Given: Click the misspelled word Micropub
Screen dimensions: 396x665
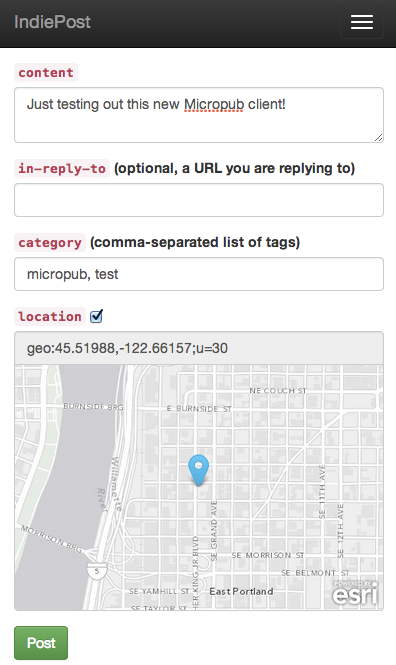Looking at the screenshot, I should pyautogui.click(x=214, y=104).
